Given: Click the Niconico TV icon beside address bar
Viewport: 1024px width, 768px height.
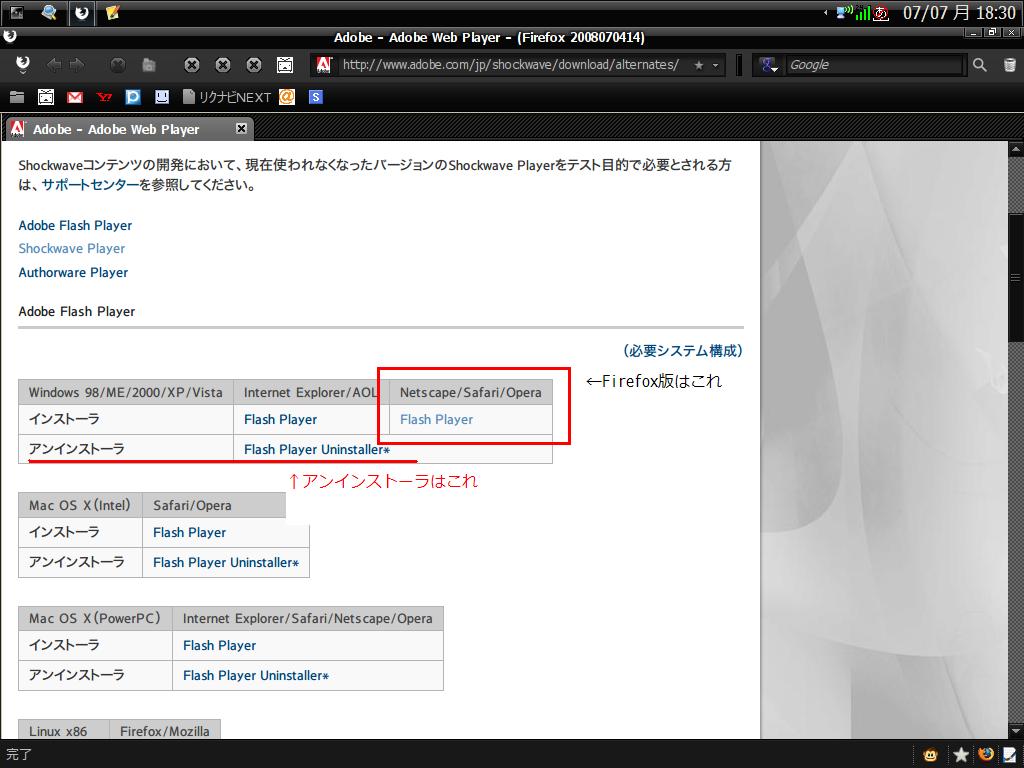Looking at the screenshot, I should (x=285, y=65).
